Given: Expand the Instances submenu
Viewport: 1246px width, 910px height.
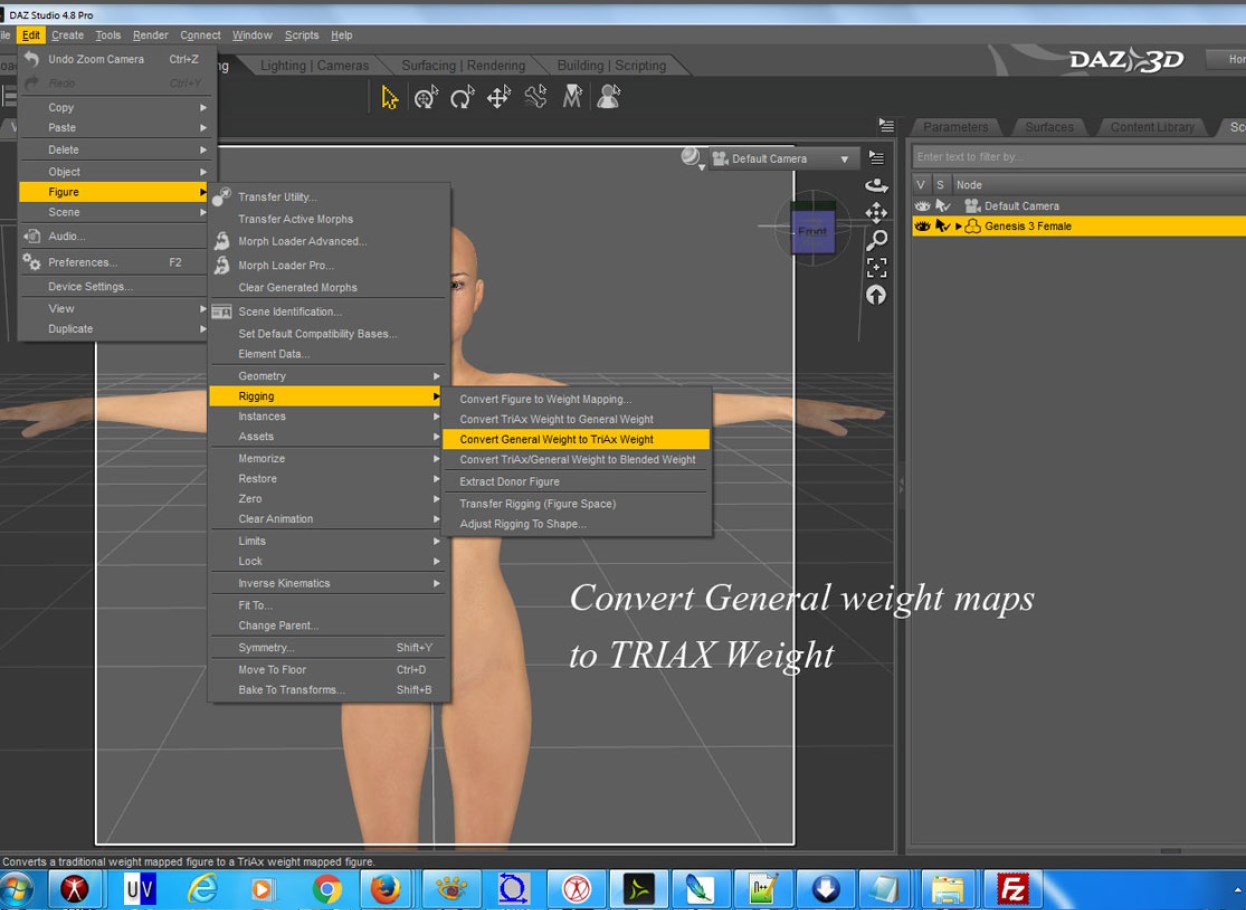Looking at the screenshot, I should 326,416.
